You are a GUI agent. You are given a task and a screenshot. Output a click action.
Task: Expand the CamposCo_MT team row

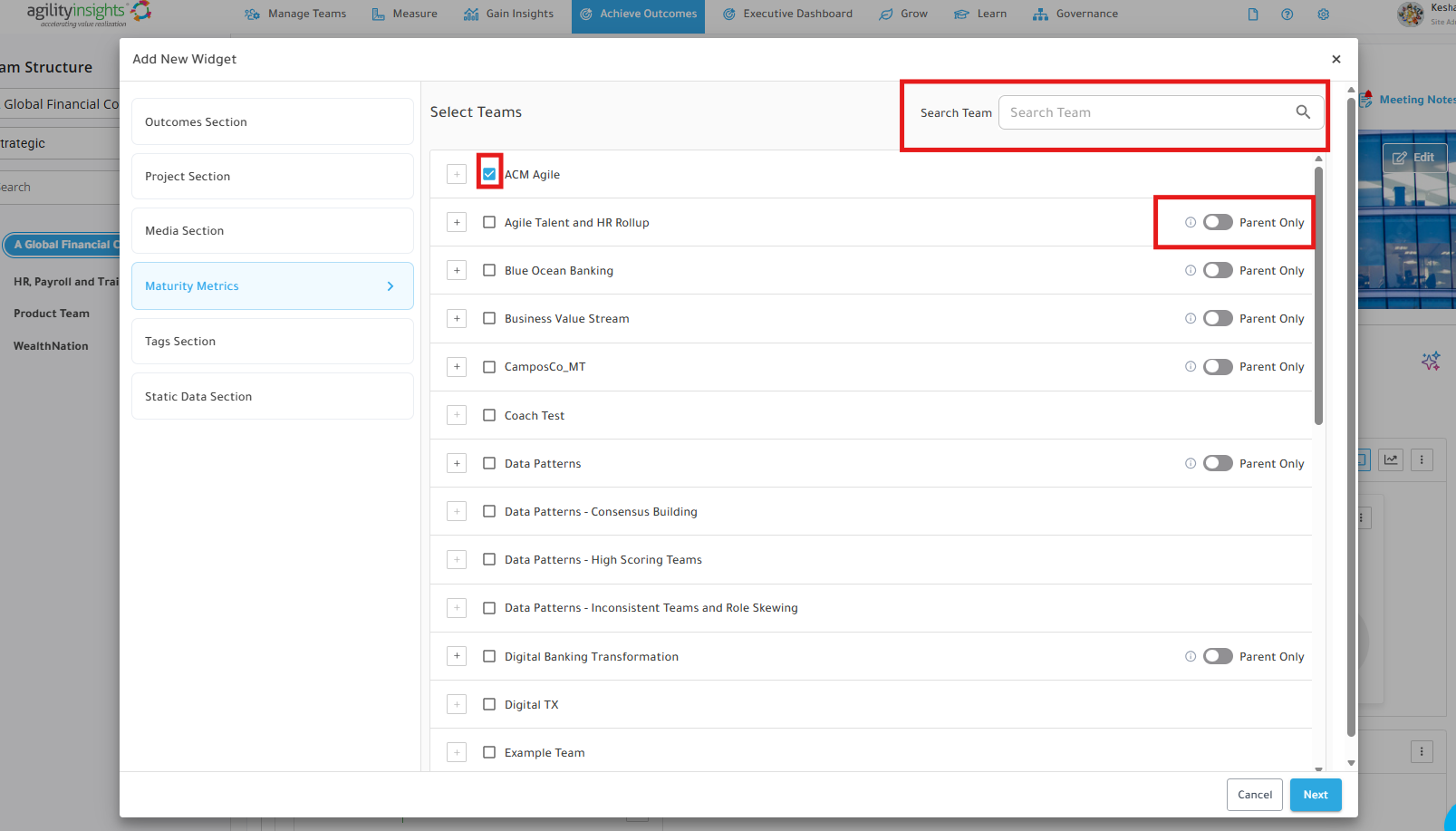457,366
